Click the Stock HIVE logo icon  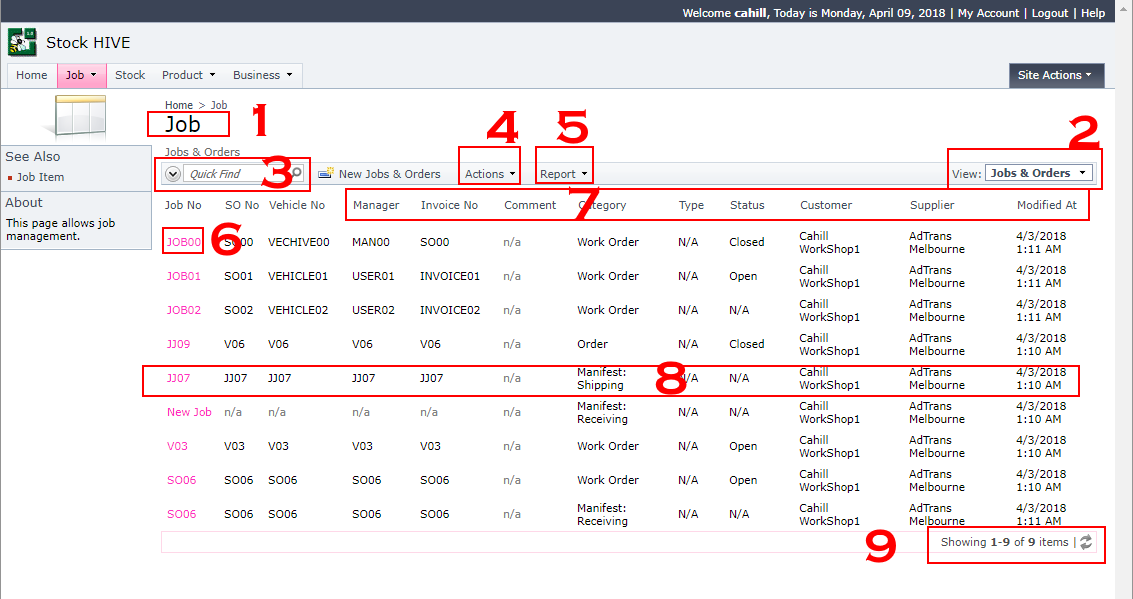pos(22,43)
